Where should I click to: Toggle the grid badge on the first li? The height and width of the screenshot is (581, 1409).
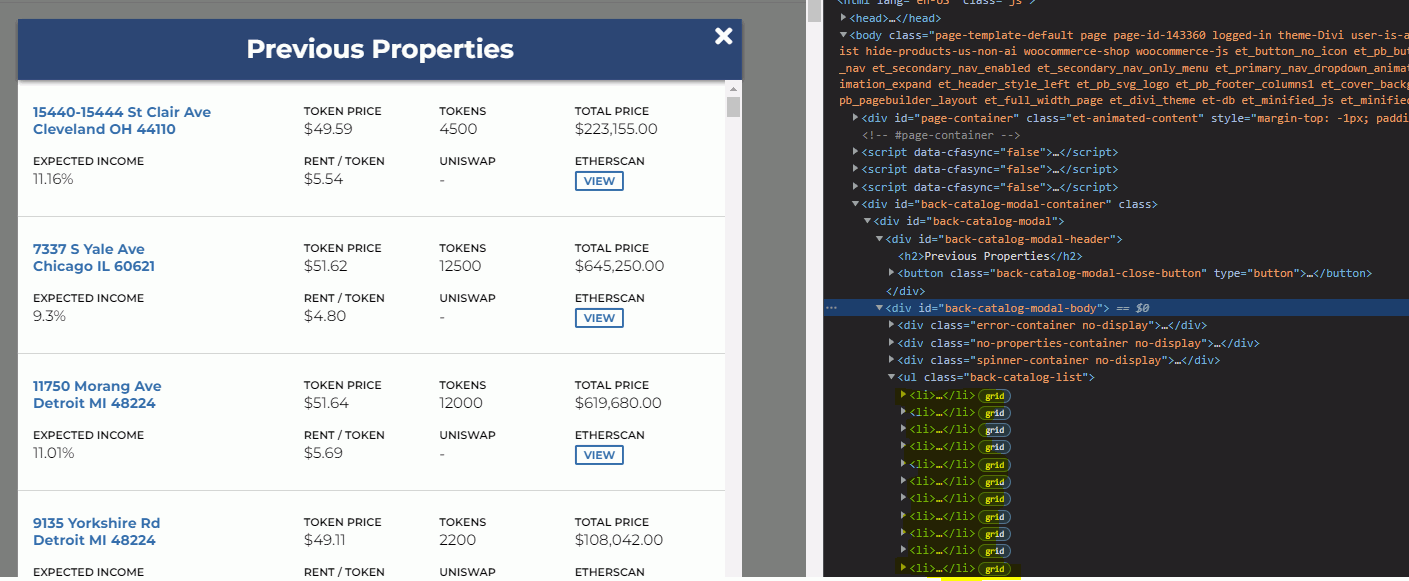[994, 395]
